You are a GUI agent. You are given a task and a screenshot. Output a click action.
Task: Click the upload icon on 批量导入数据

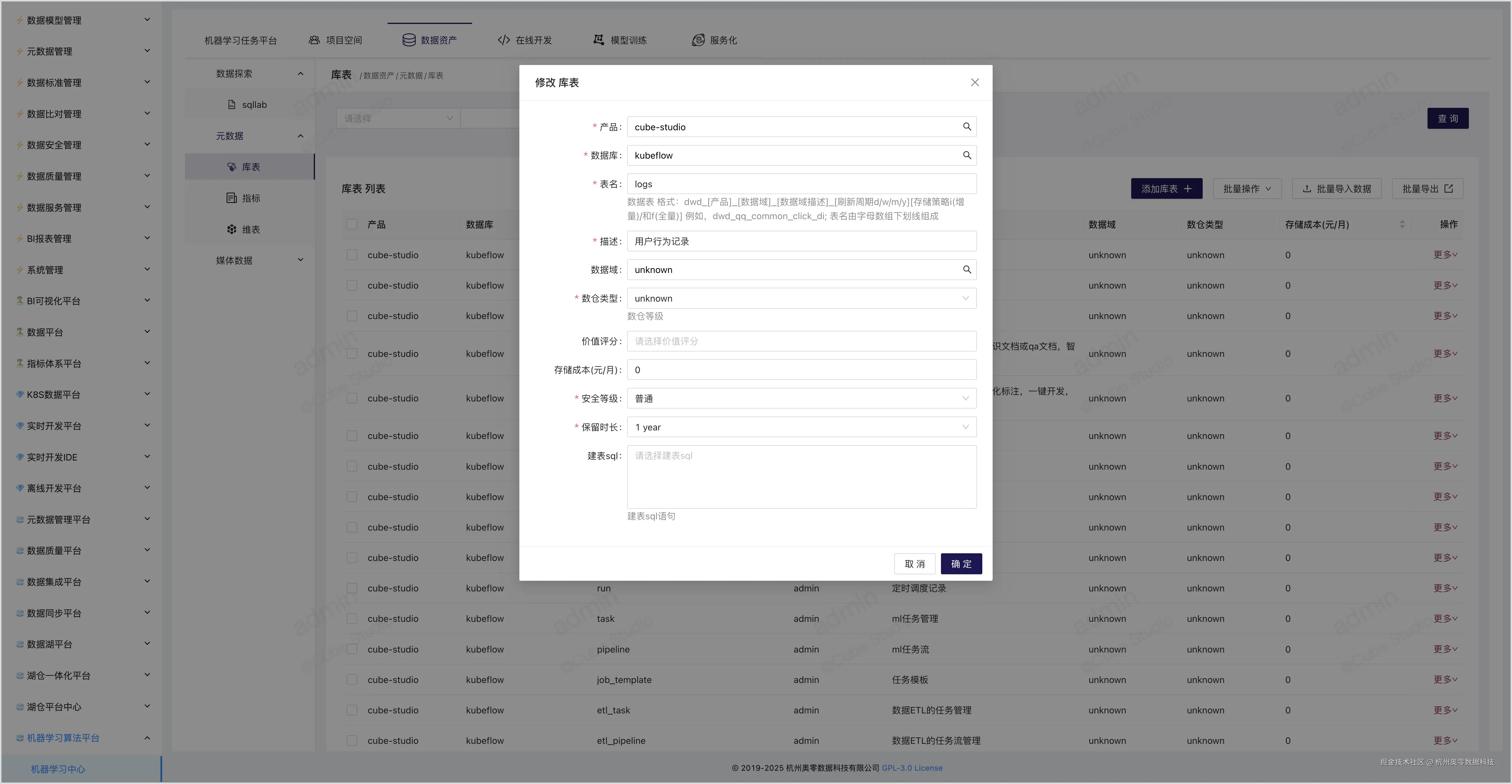point(1307,188)
